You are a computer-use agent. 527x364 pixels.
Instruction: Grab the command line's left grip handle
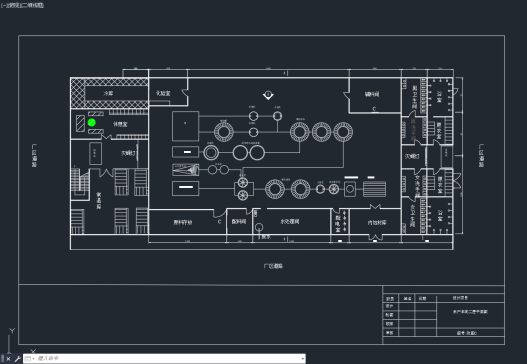(2, 359)
